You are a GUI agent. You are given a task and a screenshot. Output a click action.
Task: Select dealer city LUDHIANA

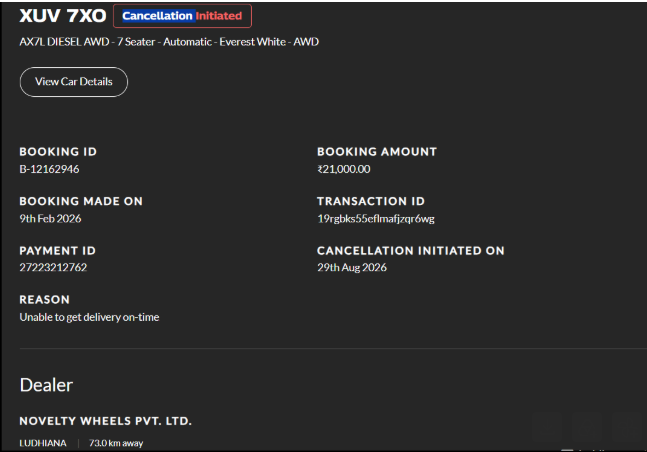tap(43, 443)
